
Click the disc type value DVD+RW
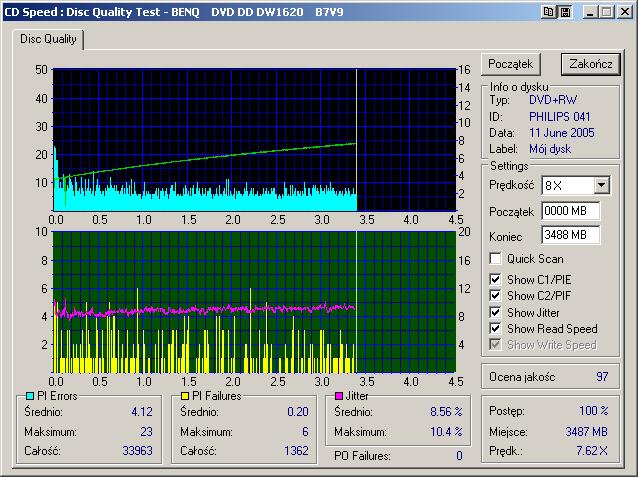[x=553, y=100]
